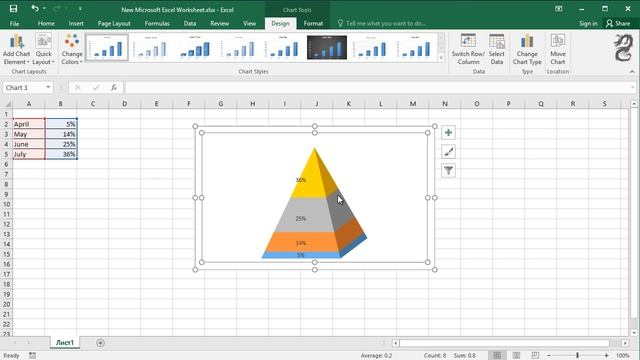This screenshot has height=360, width=640.
Task: Select the row 10 header
Action: (6, 204)
